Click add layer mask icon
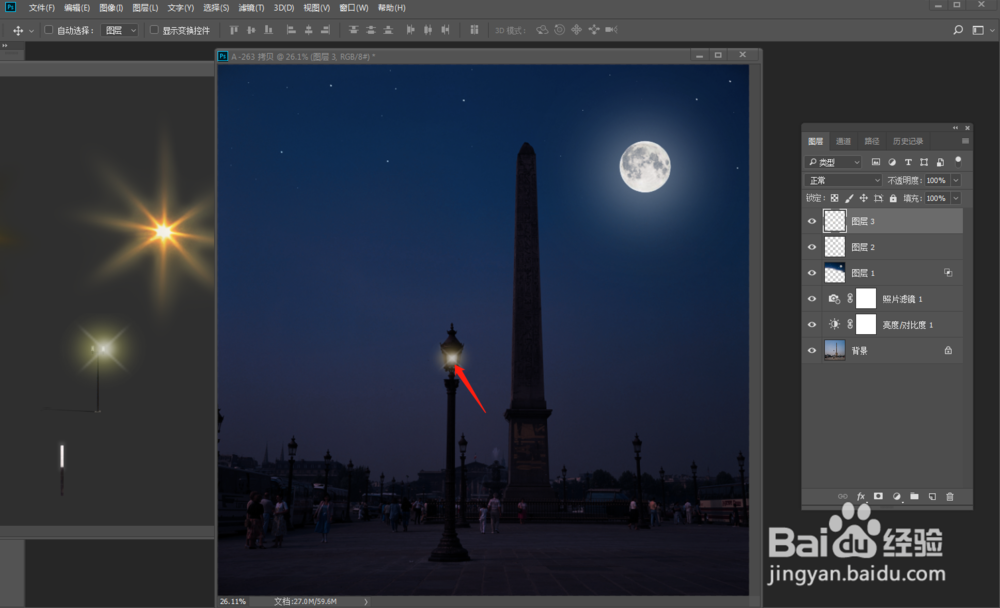1000x608 pixels. 878,496
